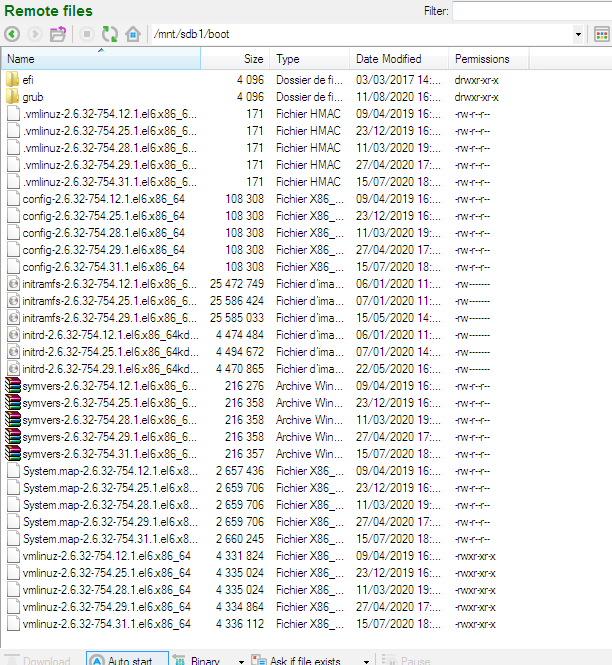
Task: Open the efi folder
Action: click(28, 80)
